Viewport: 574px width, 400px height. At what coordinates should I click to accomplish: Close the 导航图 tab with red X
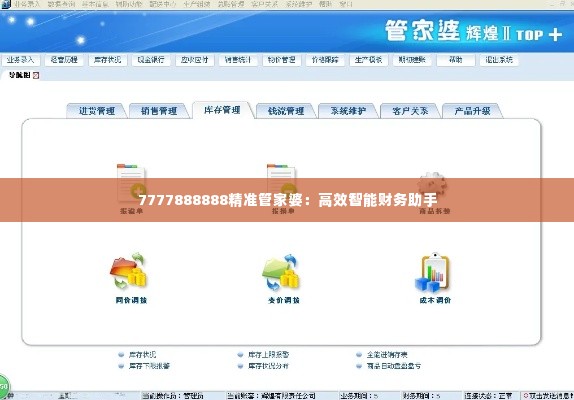tap(36, 75)
